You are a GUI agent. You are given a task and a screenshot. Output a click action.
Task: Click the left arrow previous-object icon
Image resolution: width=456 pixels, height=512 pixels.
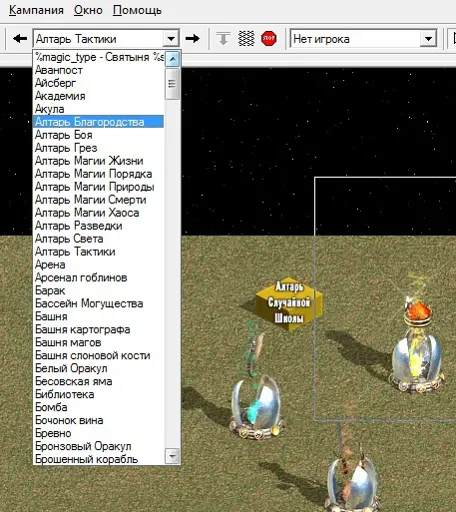[x=20, y=39]
